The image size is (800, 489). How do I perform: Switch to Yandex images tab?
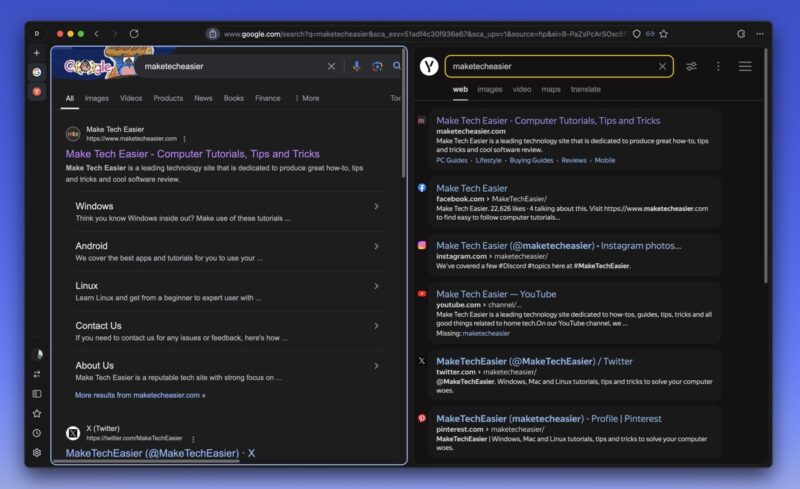pos(490,89)
